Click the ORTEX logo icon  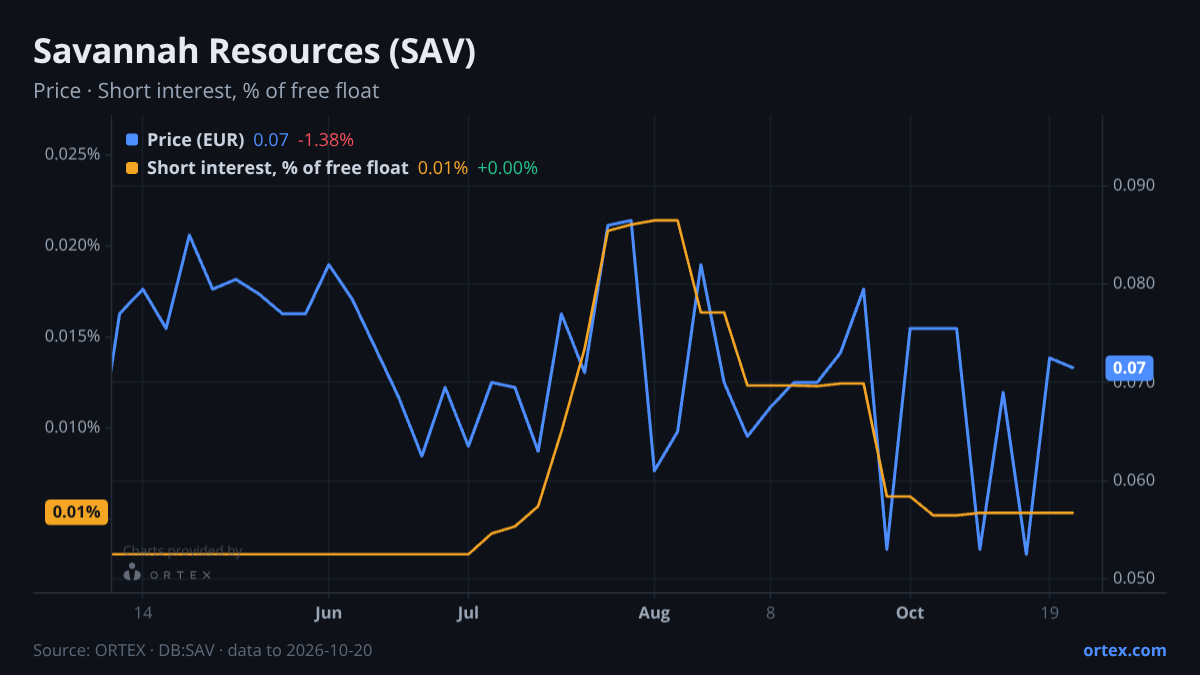[131, 572]
